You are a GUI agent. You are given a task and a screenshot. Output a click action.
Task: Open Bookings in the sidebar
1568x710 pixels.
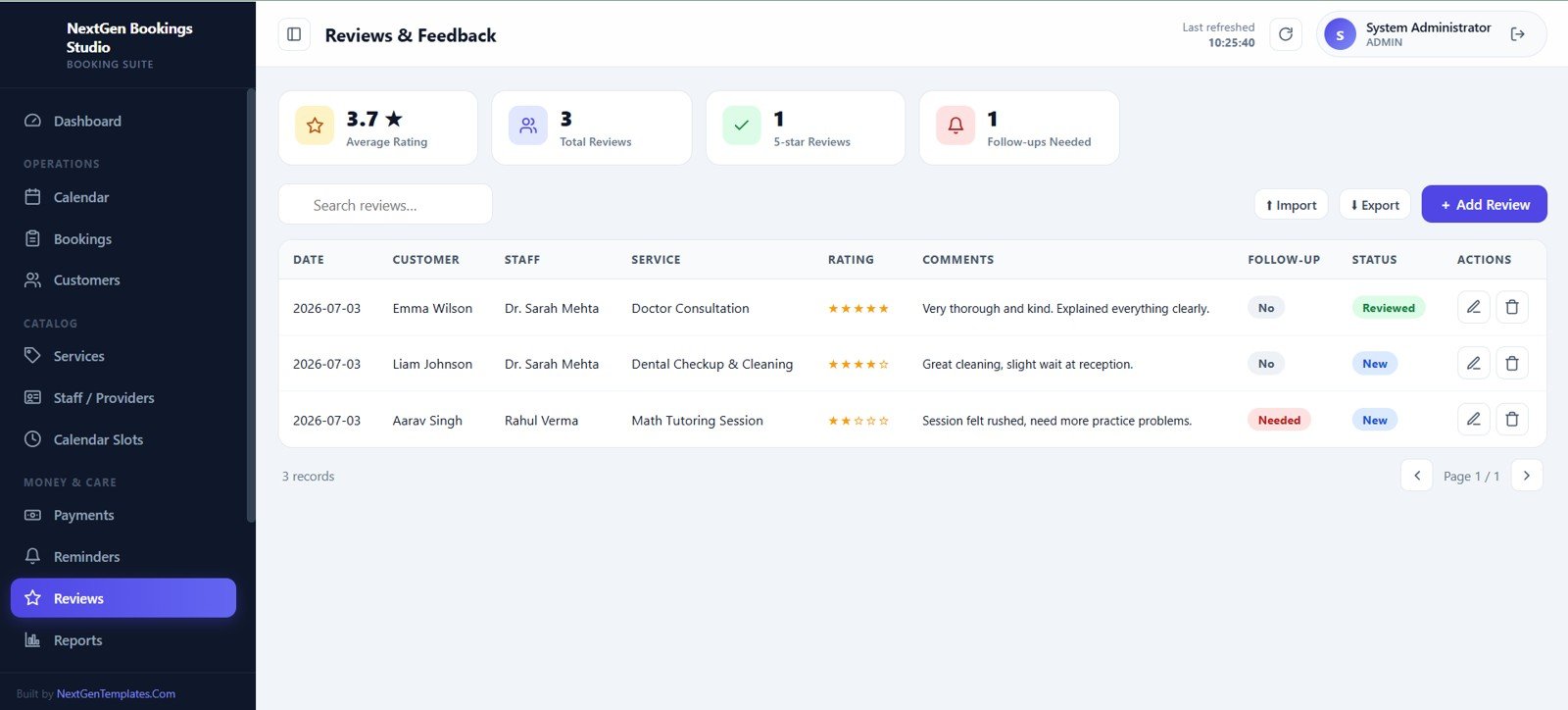[x=123, y=238]
